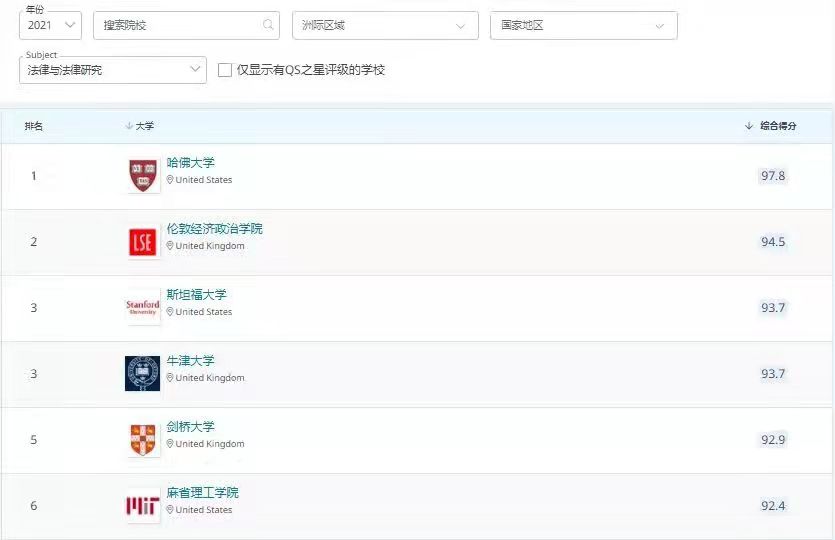
Task: Click rank number 6 in MIT row
Action: pos(34,506)
